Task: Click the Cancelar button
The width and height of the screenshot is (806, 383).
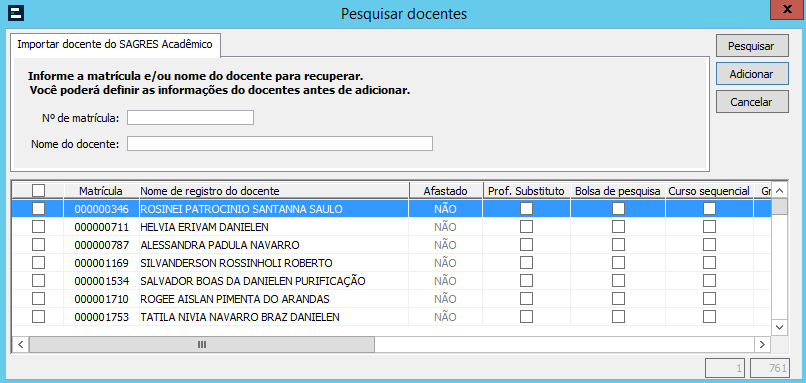Action: tap(751, 102)
